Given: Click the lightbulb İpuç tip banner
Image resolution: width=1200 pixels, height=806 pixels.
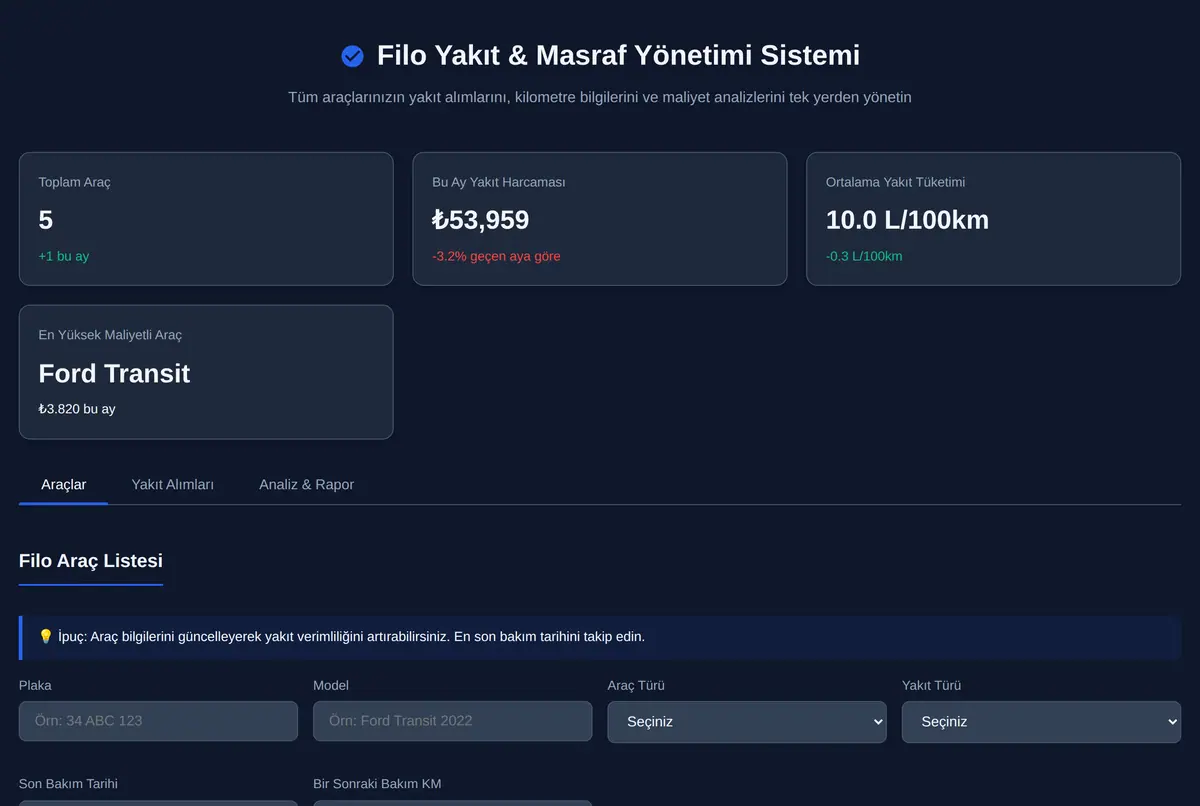Looking at the screenshot, I should pos(600,637).
